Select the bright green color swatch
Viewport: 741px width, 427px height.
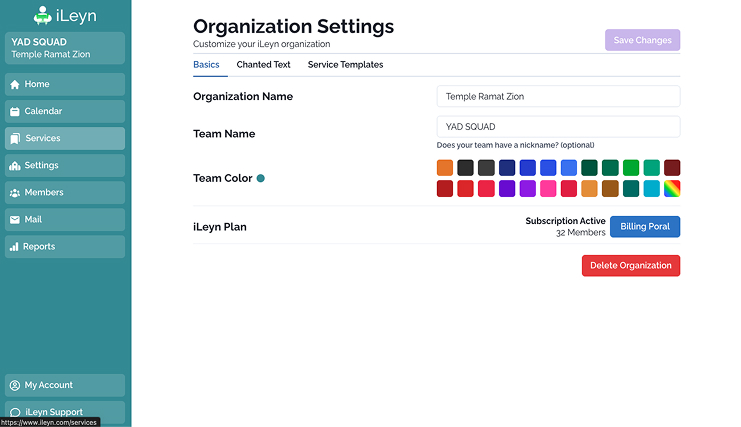point(631,168)
